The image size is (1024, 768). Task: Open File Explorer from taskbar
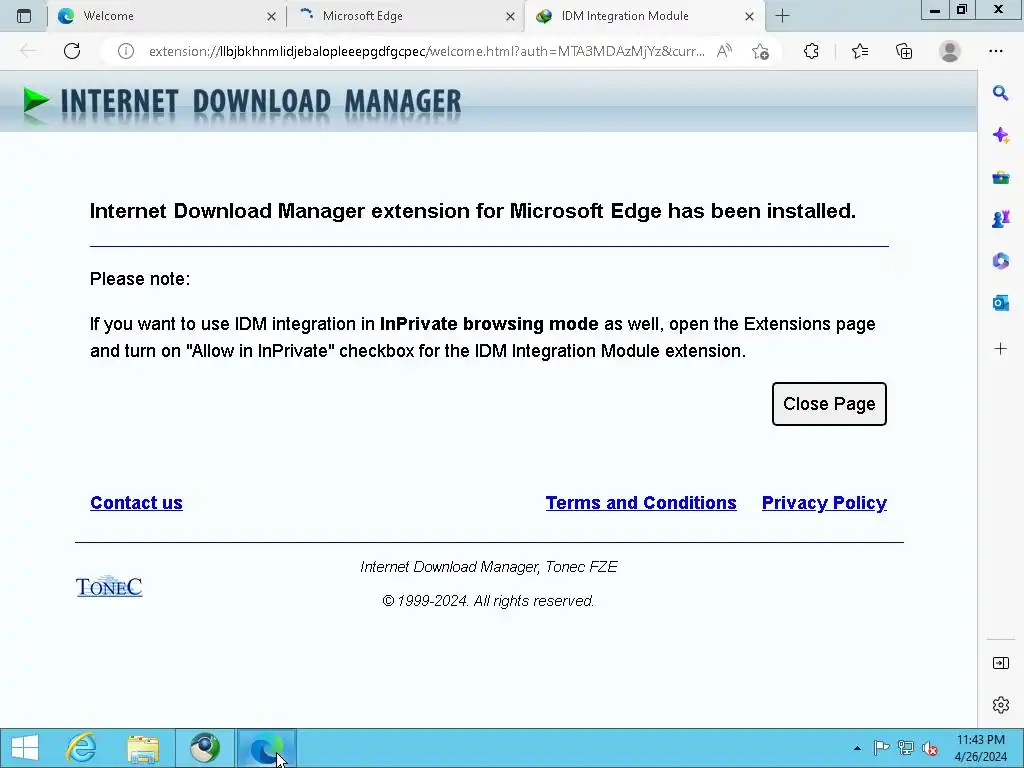tap(143, 748)
